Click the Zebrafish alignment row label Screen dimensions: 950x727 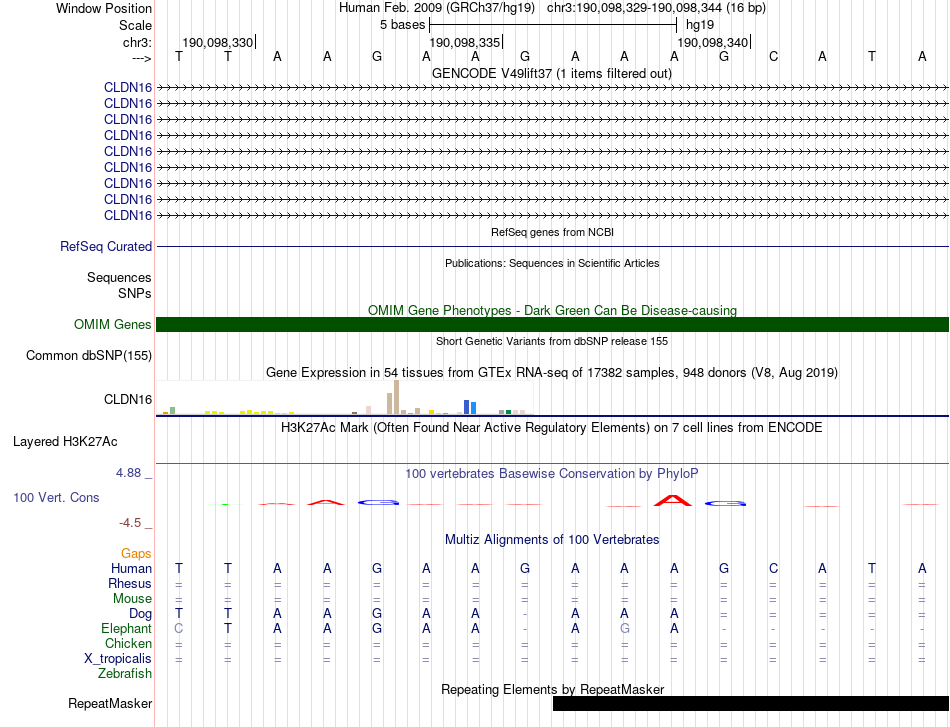(125, 673)
